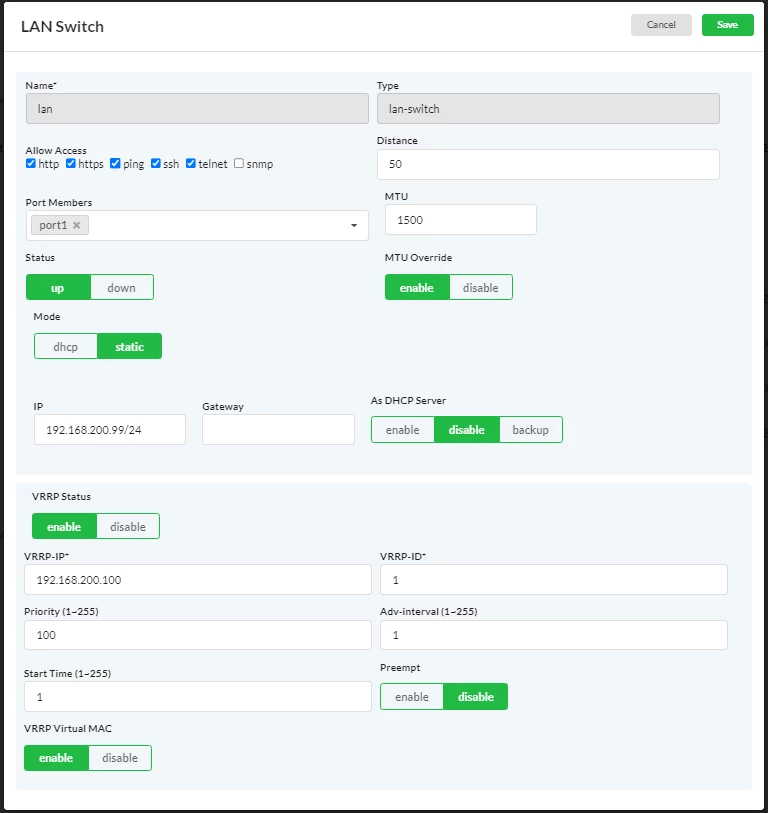The image size is (768, 813).
Task: Switch Mode to dhcp
Action: point(66,346)
